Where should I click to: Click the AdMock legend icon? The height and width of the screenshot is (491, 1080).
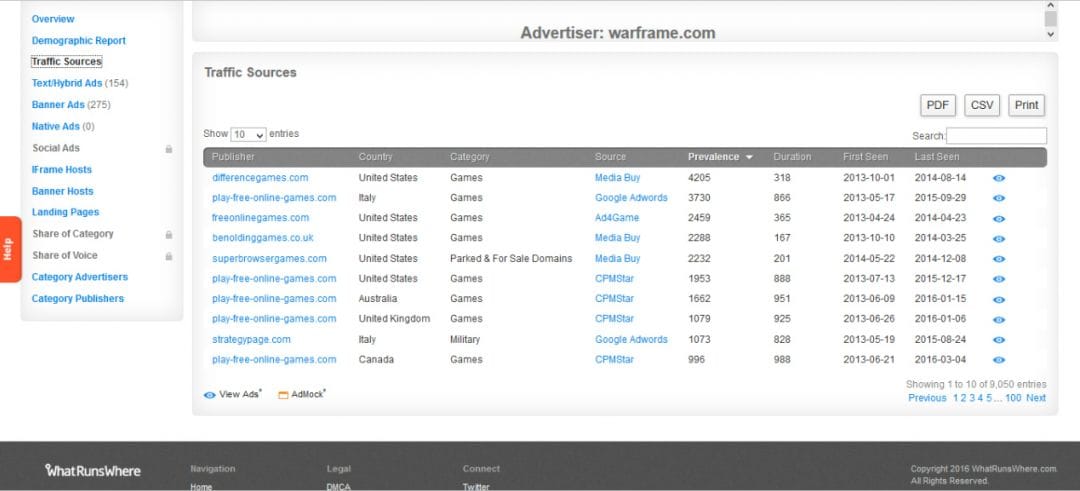[283, 395]
